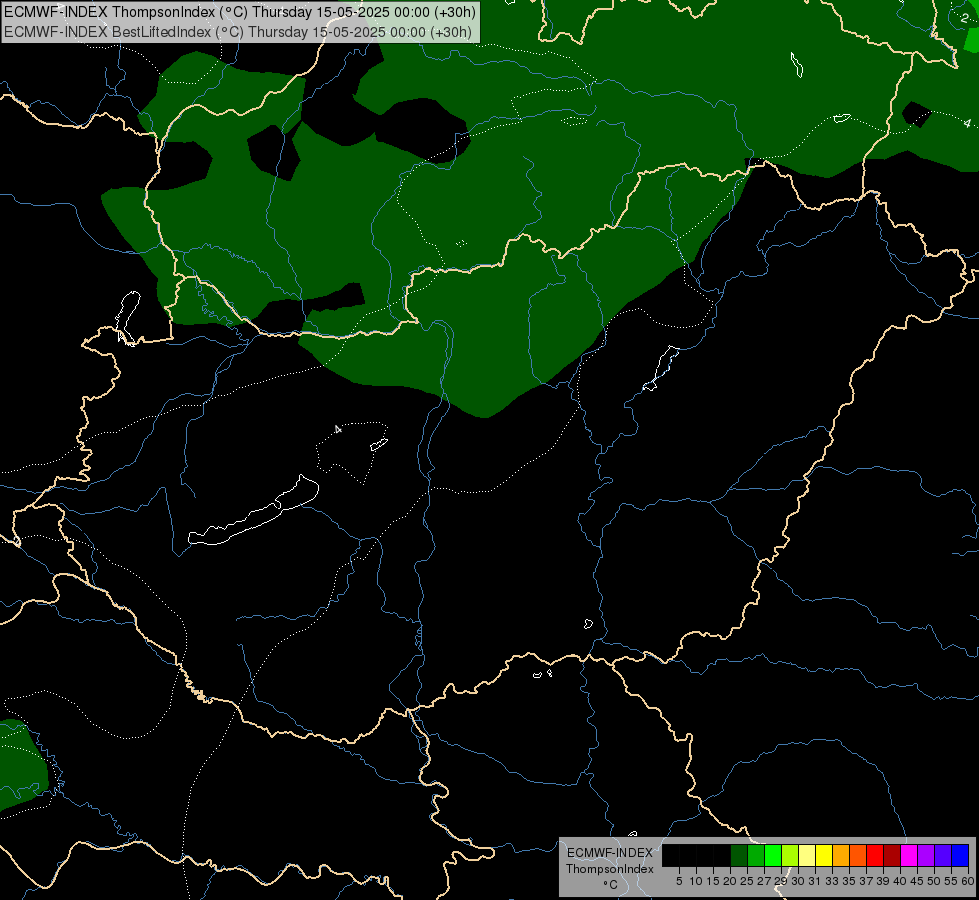Select the violet 50–55 legend swatch
The image size is (979, 900).
pyautogui.click(x=943, y=855)
